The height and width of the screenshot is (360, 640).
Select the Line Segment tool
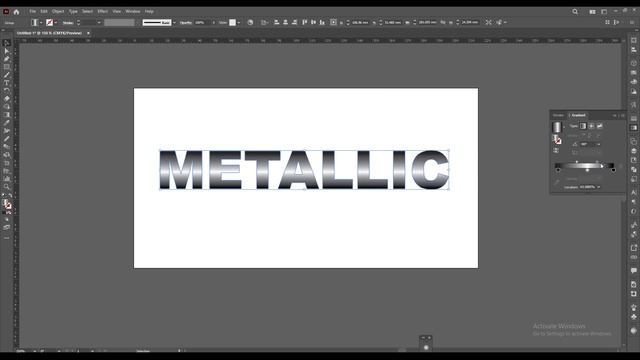7,75
